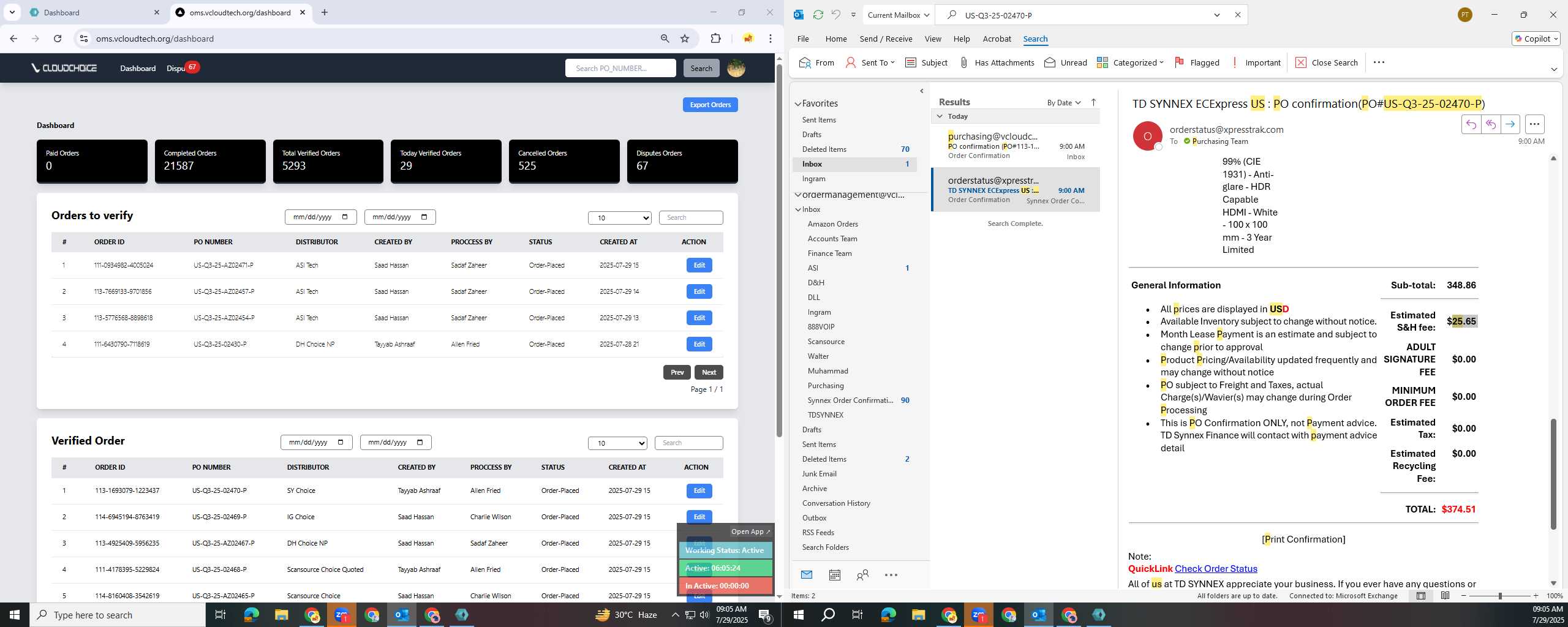1568x627 pixels.
Task: Clear the Outlook search box with the X
Action: [x=1237, y=15]
